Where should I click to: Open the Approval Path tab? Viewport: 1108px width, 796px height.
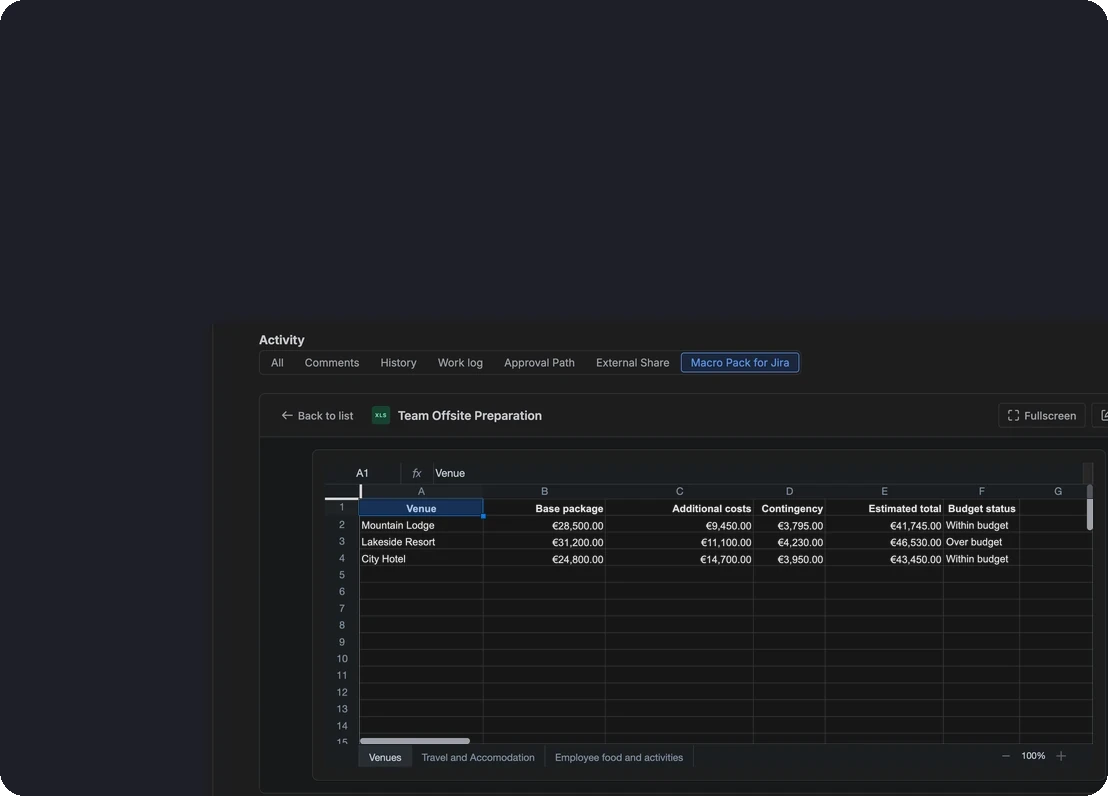point(539,363)
